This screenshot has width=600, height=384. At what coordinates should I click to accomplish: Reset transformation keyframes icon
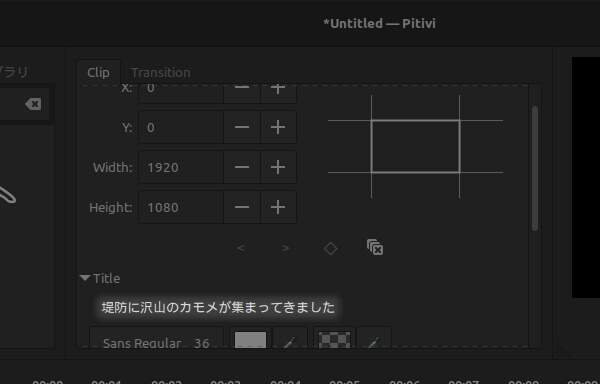[375, 247]
